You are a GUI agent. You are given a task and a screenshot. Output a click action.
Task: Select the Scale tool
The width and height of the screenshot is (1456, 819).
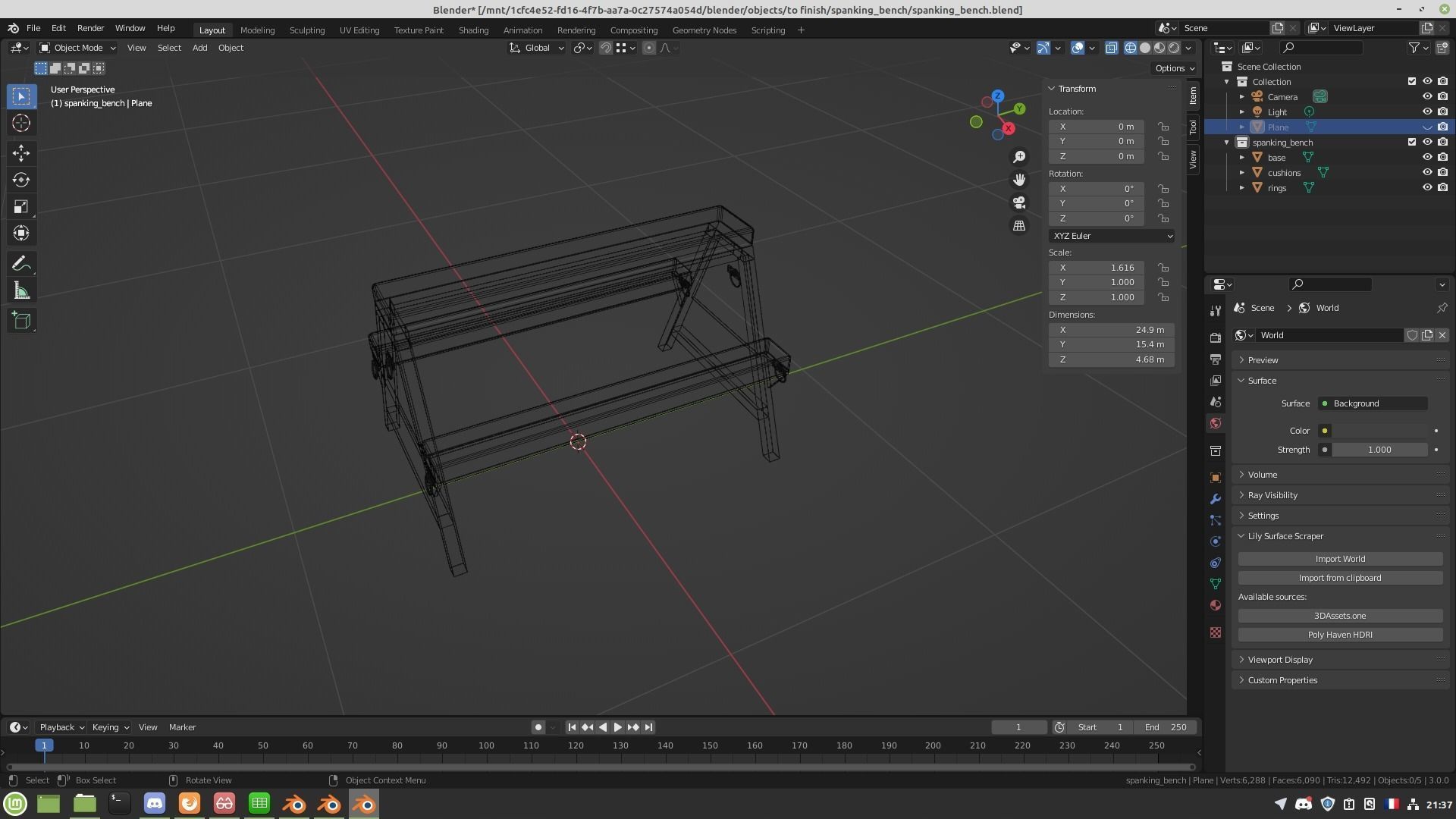21,206
